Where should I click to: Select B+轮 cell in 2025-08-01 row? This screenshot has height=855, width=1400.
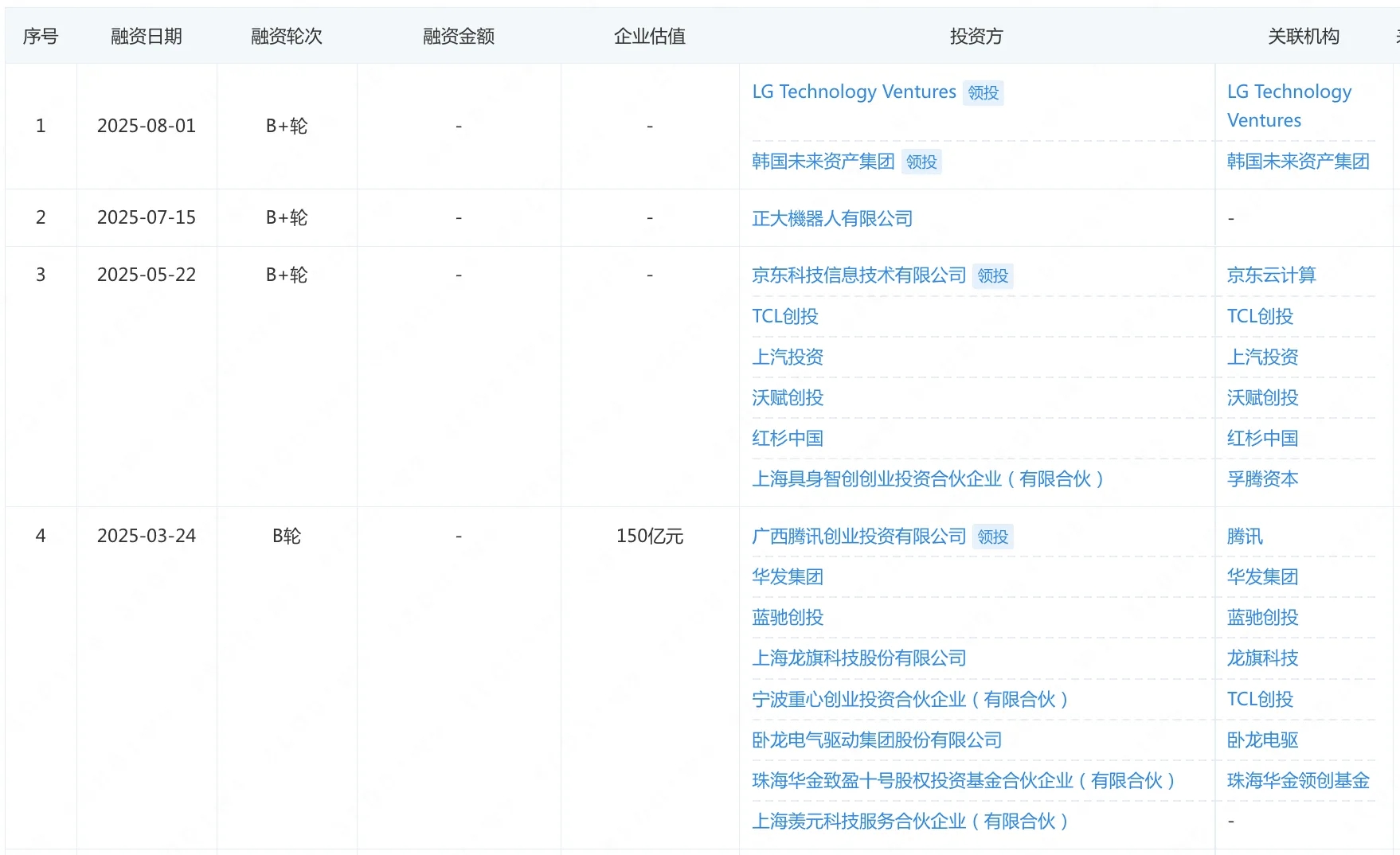coord(287,126)
